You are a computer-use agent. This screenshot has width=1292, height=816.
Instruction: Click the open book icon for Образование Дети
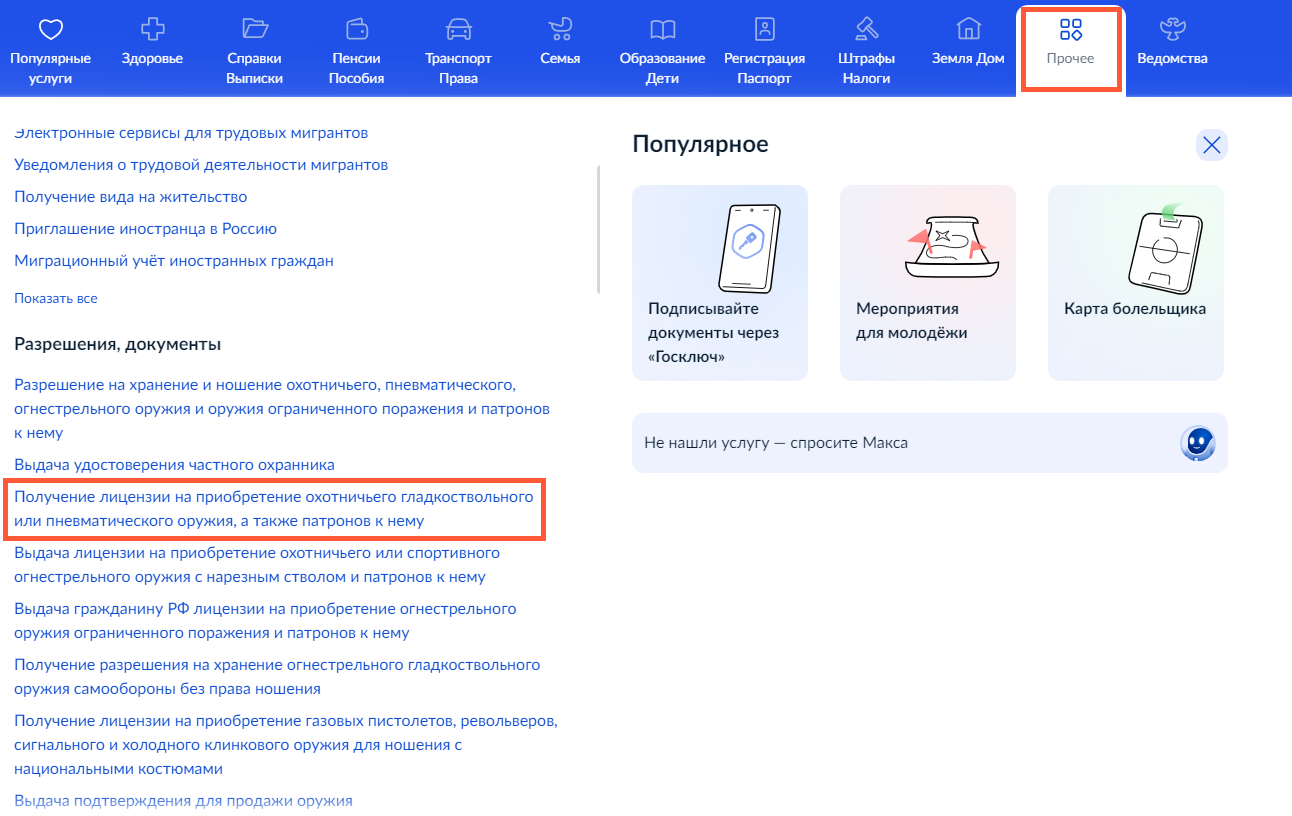point(662,29)
